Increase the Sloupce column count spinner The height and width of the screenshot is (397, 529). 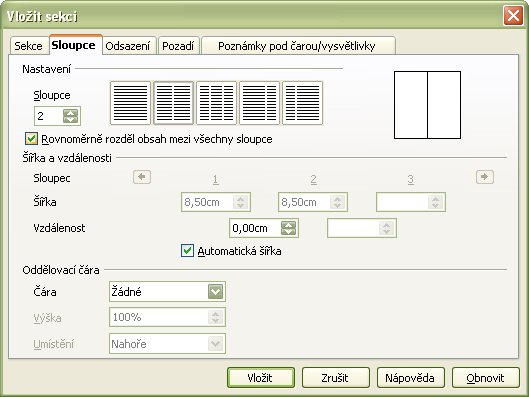(x=71, y=112)
